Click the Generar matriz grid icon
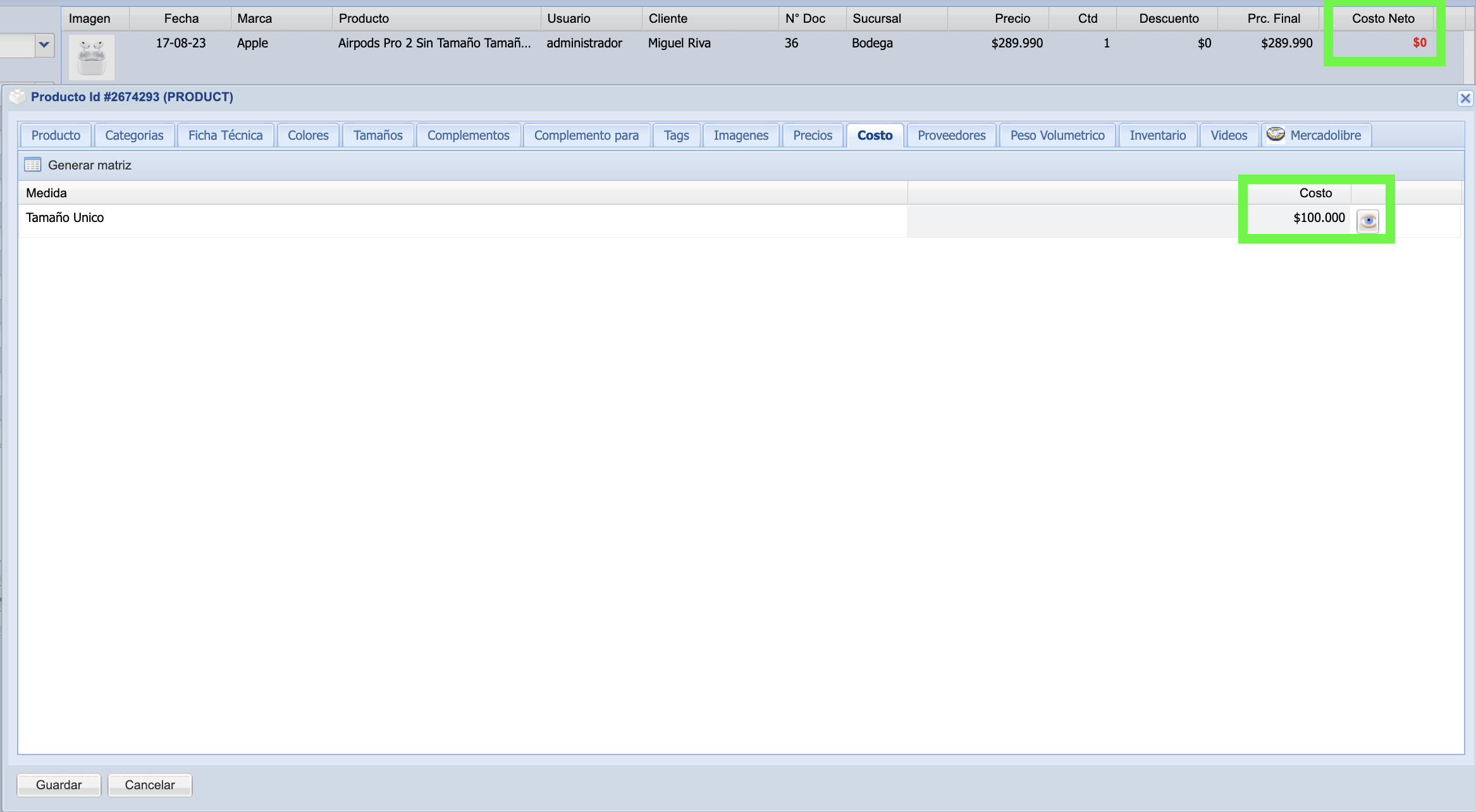 pos(33,165)
